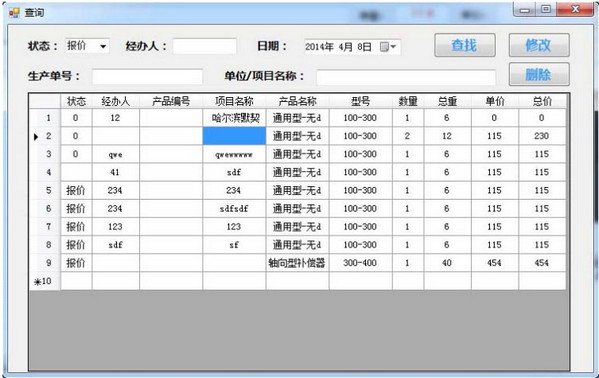Click the 删除 delete button
The width and height of the screenshot is (599, 378).
[539, 74]
